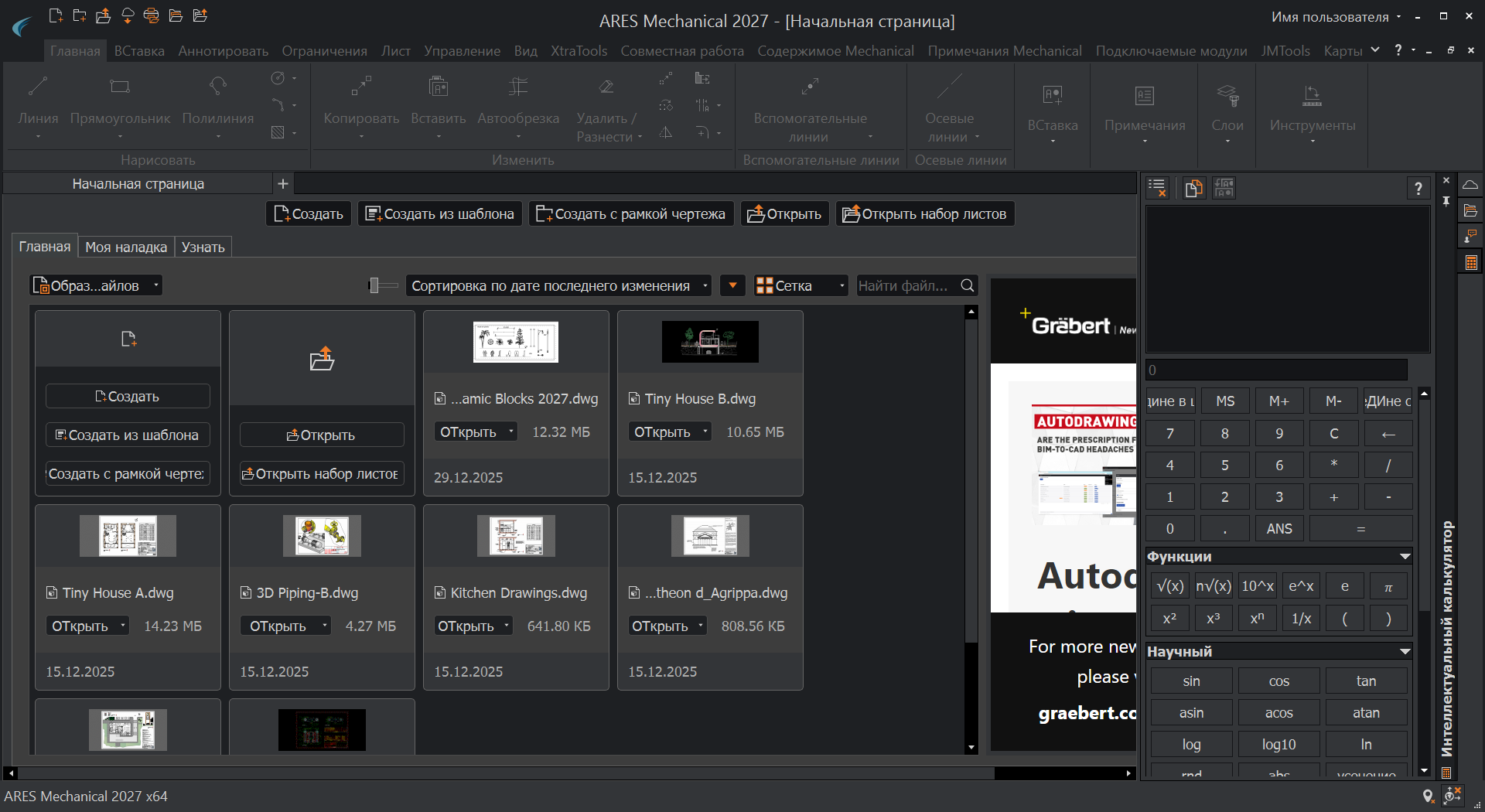
Task: Switch to the Узнать tab
Action: click(x=203, y=247)
